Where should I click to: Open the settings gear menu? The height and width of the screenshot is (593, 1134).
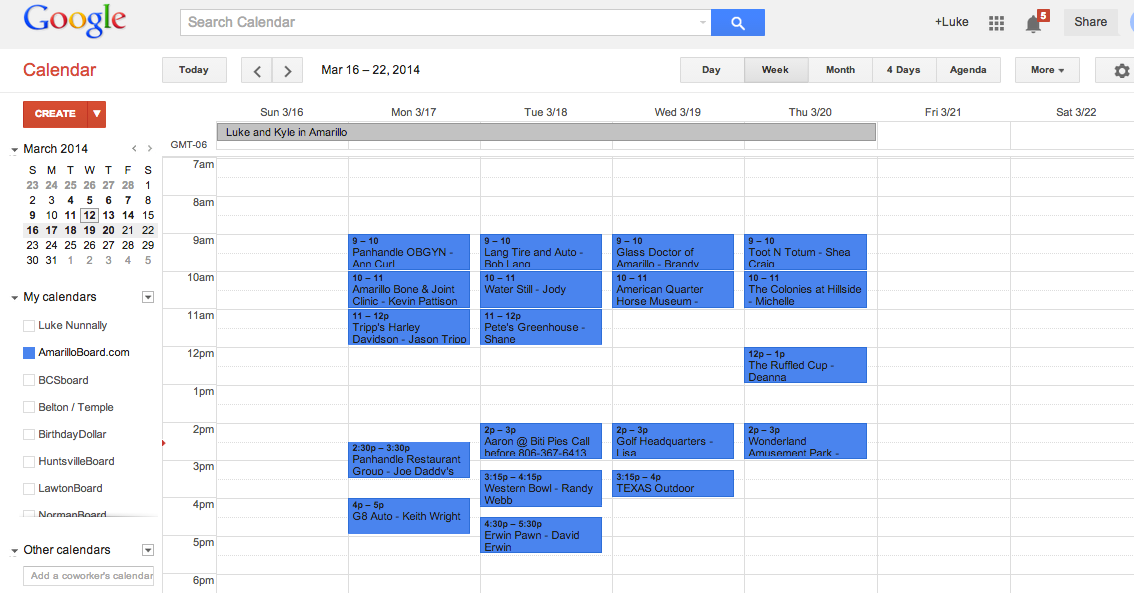(x=1121, y=70)
